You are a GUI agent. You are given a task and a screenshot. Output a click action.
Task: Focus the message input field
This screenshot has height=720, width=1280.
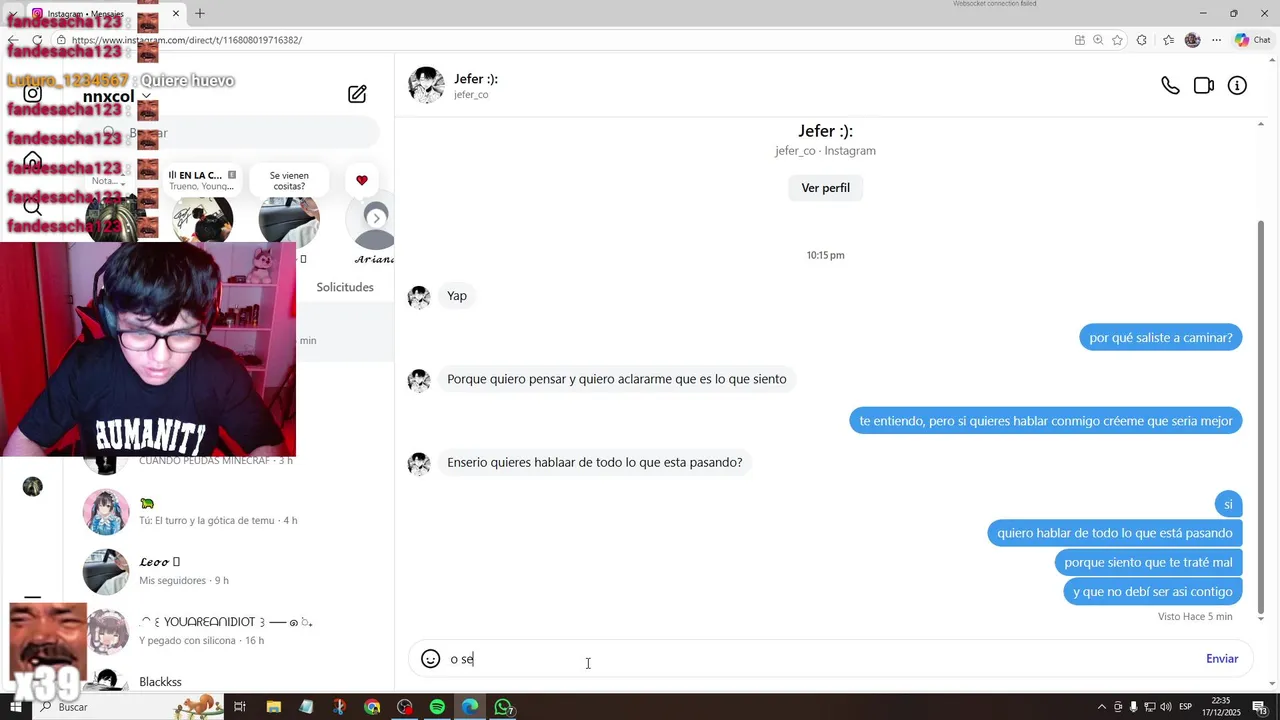(820, 659)
